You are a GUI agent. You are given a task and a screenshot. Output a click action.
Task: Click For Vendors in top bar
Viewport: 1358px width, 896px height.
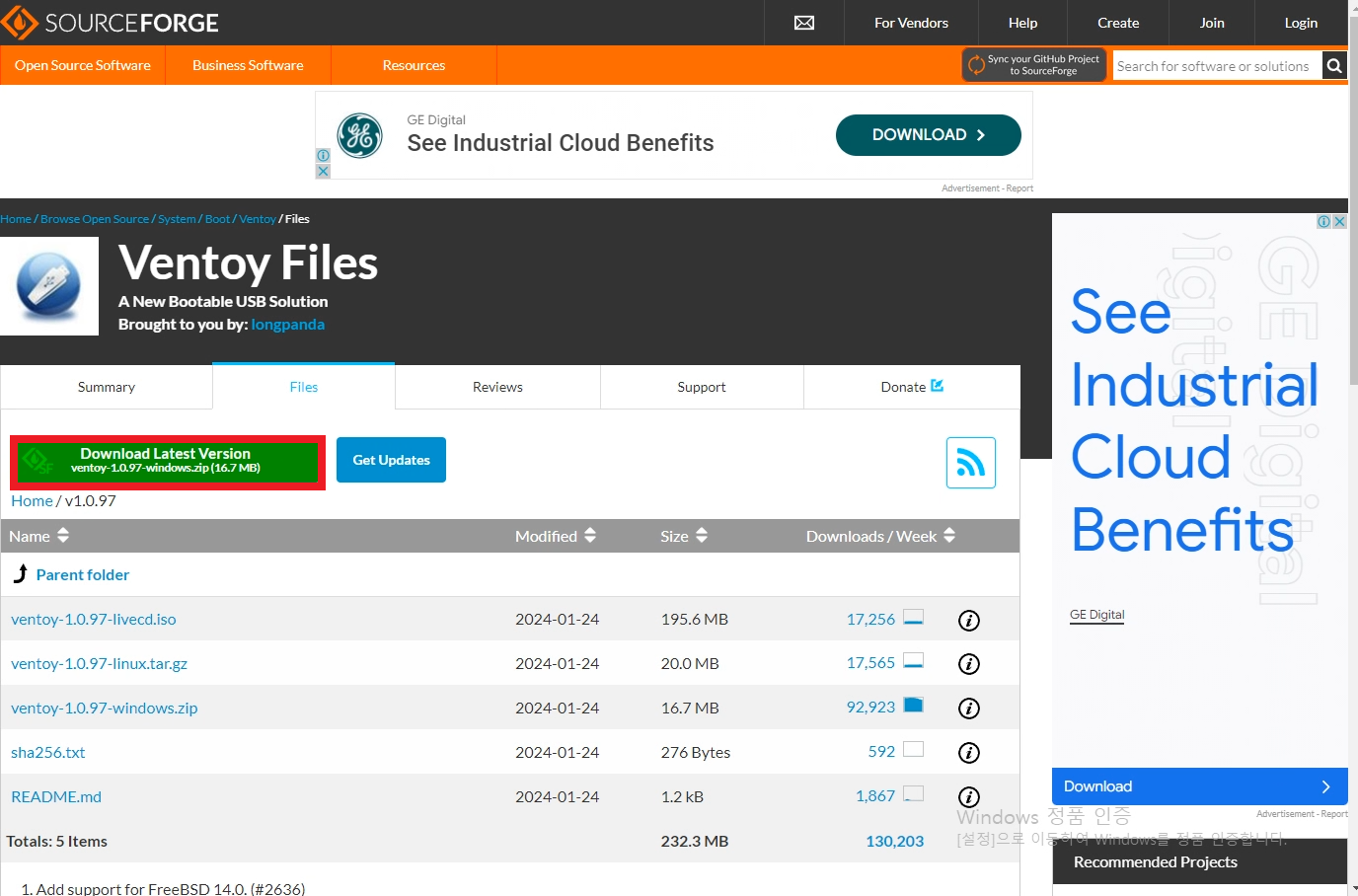[x=911, y=23]
